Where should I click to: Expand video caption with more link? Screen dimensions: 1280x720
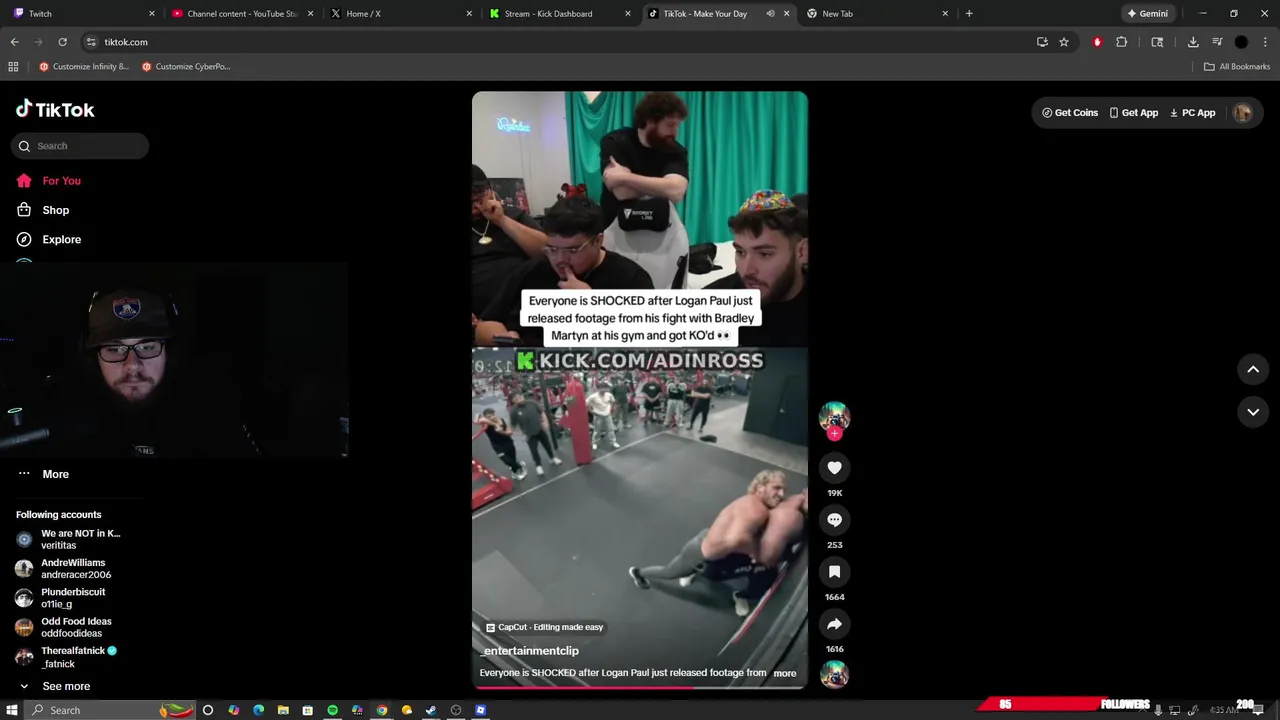tap(785, 673)
